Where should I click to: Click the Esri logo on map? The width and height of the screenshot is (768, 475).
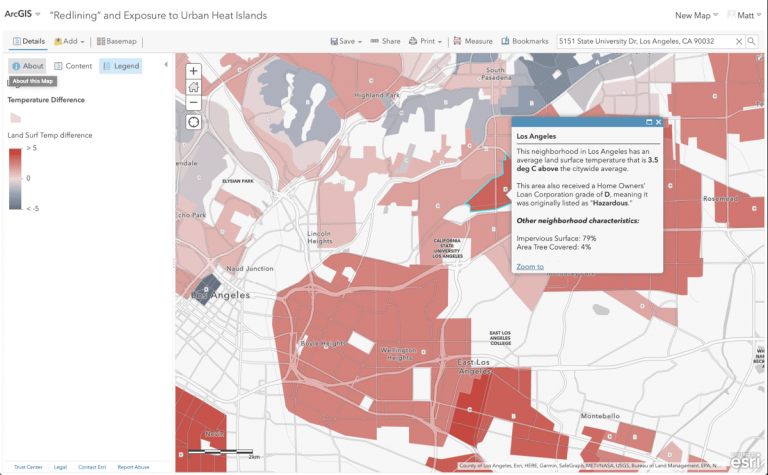746,462
